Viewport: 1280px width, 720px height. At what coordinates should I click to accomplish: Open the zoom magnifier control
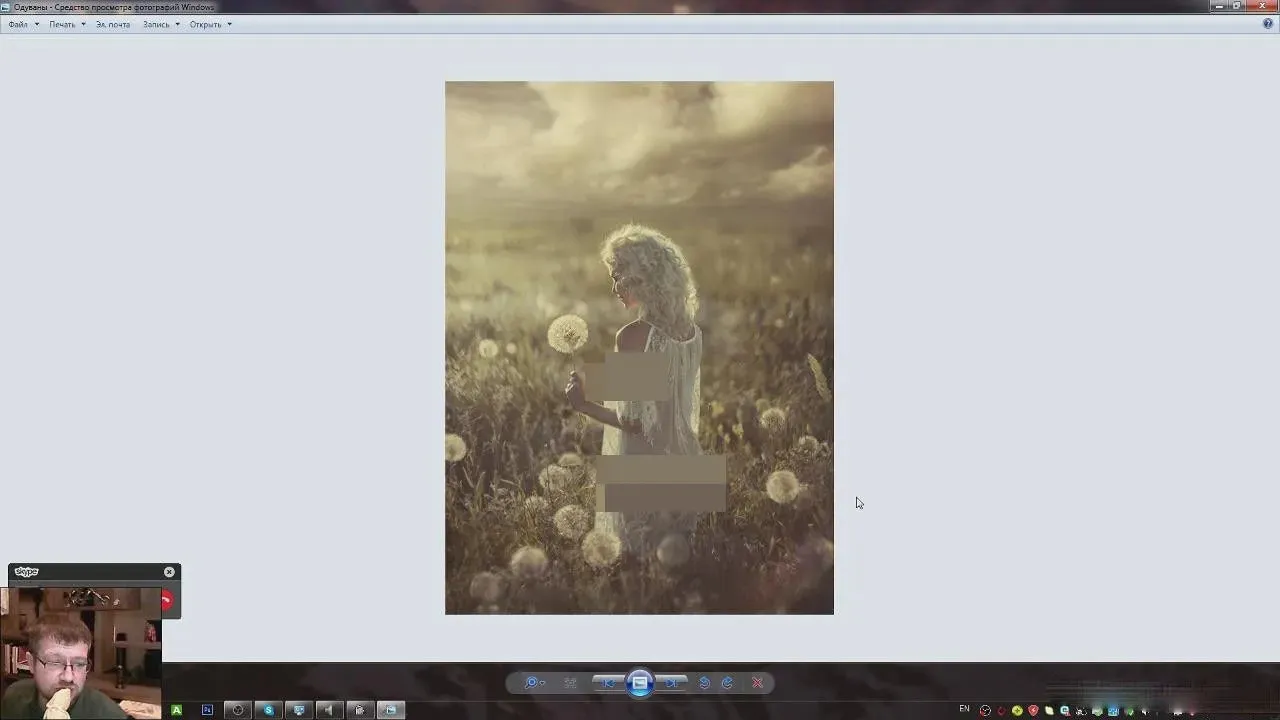532,683
